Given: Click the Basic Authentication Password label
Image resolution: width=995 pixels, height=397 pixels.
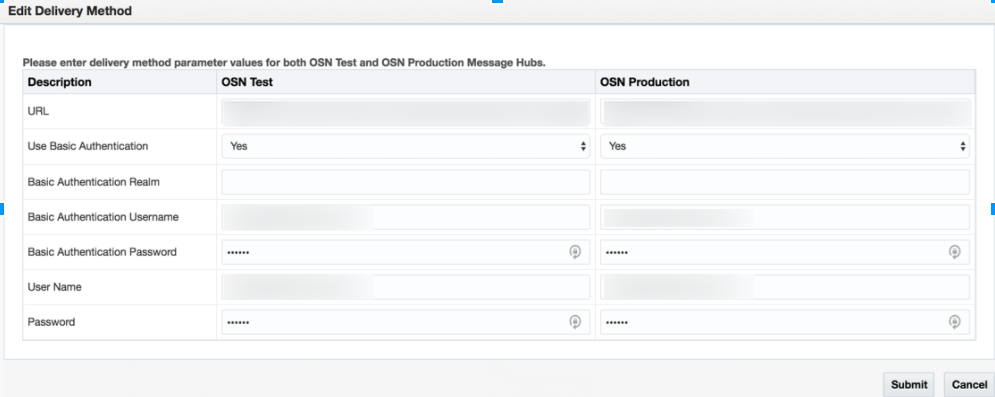Looking at the screenshot, I should tap(102, 252).
